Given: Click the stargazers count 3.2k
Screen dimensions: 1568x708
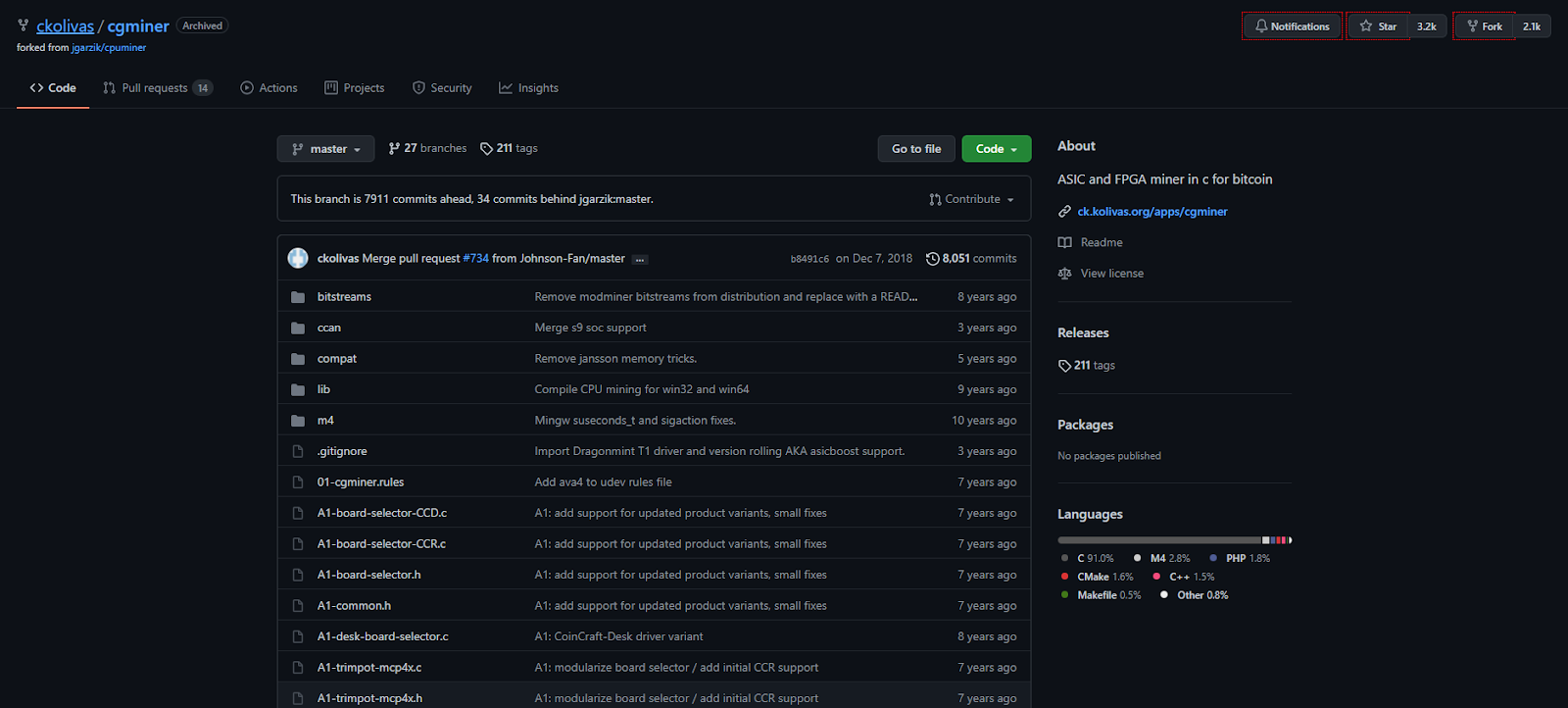Looking at the screenshot, I should click(x=1427, y=26).
